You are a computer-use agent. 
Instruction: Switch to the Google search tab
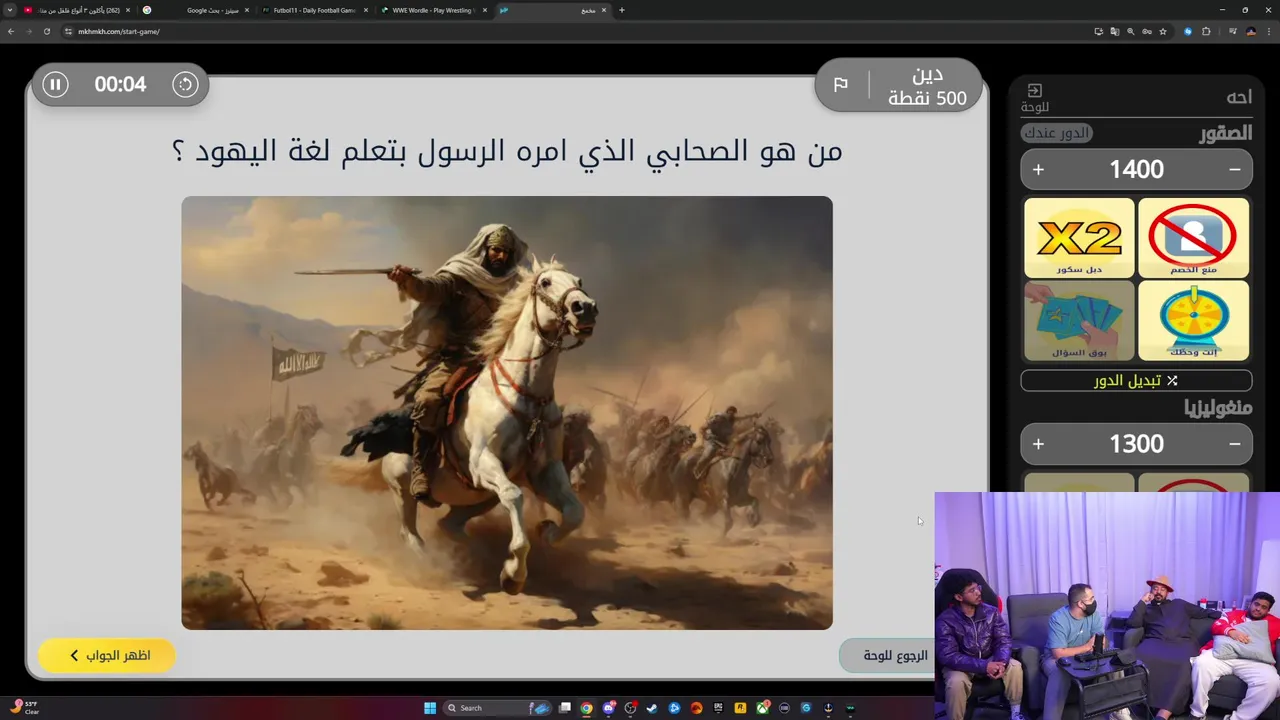195,10
